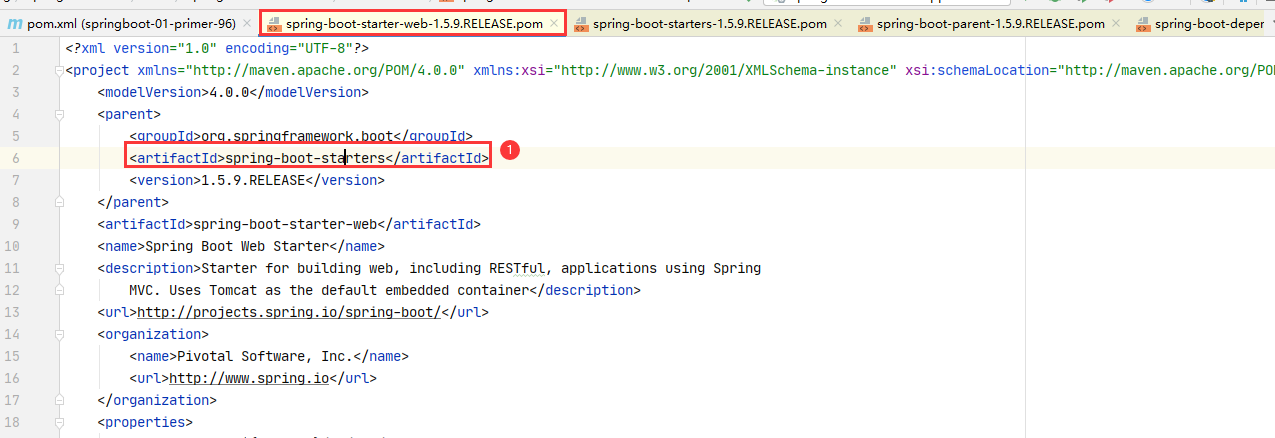This screenshot has height=438, width=1275.
Task: Collapse the parent element fold on line 4
Action: tap(60, 114)
